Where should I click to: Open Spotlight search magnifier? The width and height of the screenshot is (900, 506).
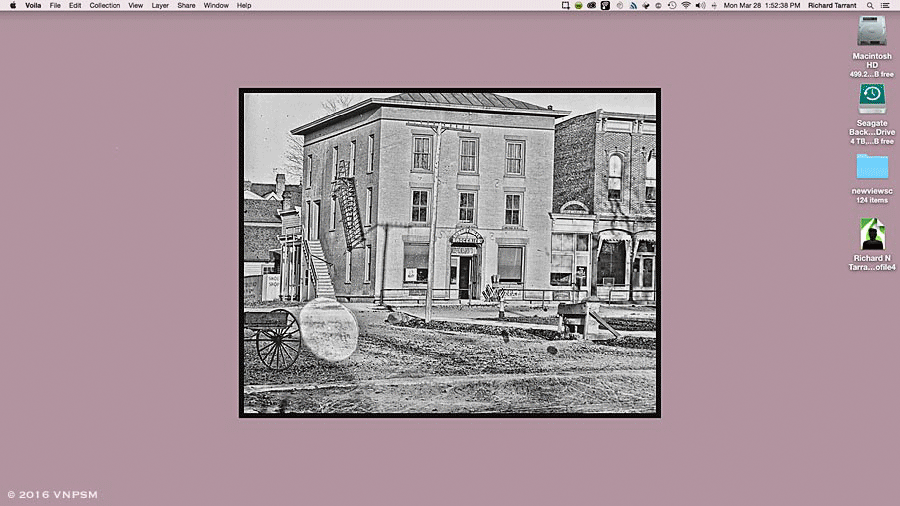[868, 5]
